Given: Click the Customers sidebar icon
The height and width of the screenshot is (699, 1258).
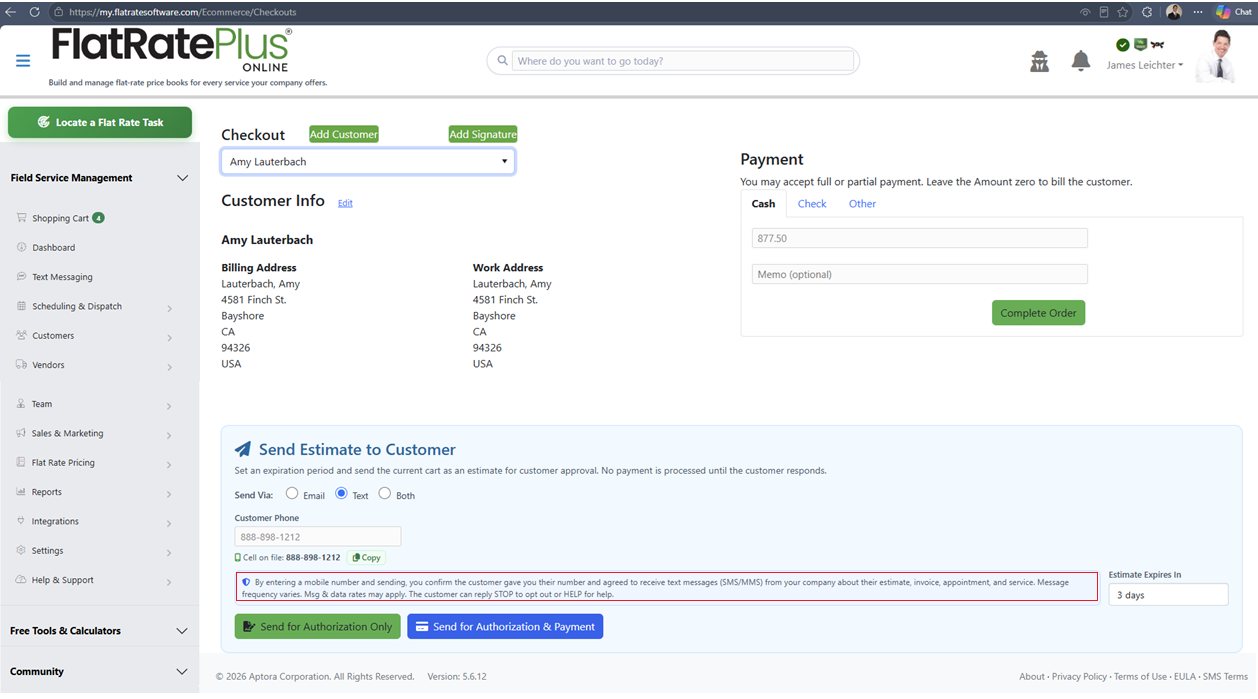Looking at the screenshot, I should [x=22, y=335].
